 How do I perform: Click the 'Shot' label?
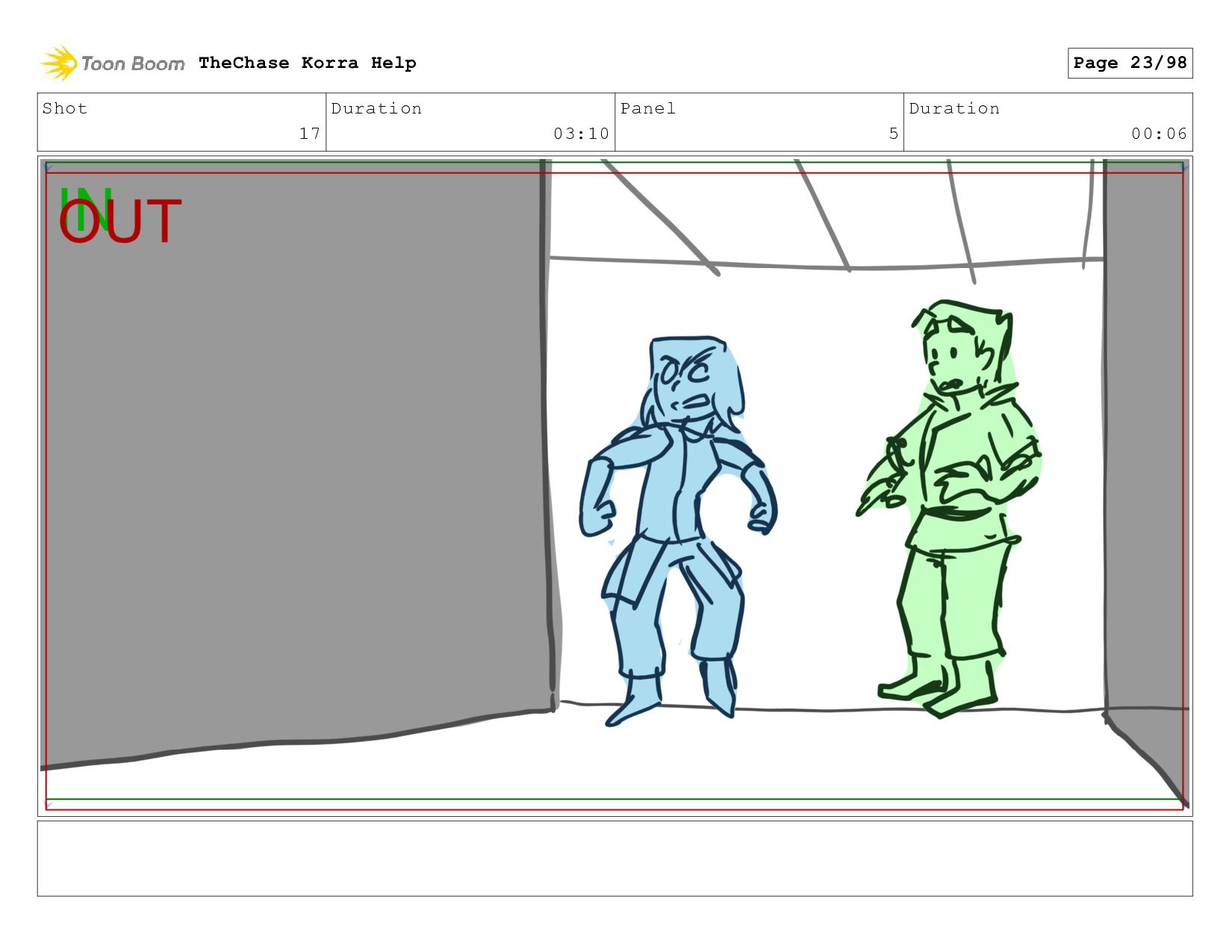(x=65, y=108)
